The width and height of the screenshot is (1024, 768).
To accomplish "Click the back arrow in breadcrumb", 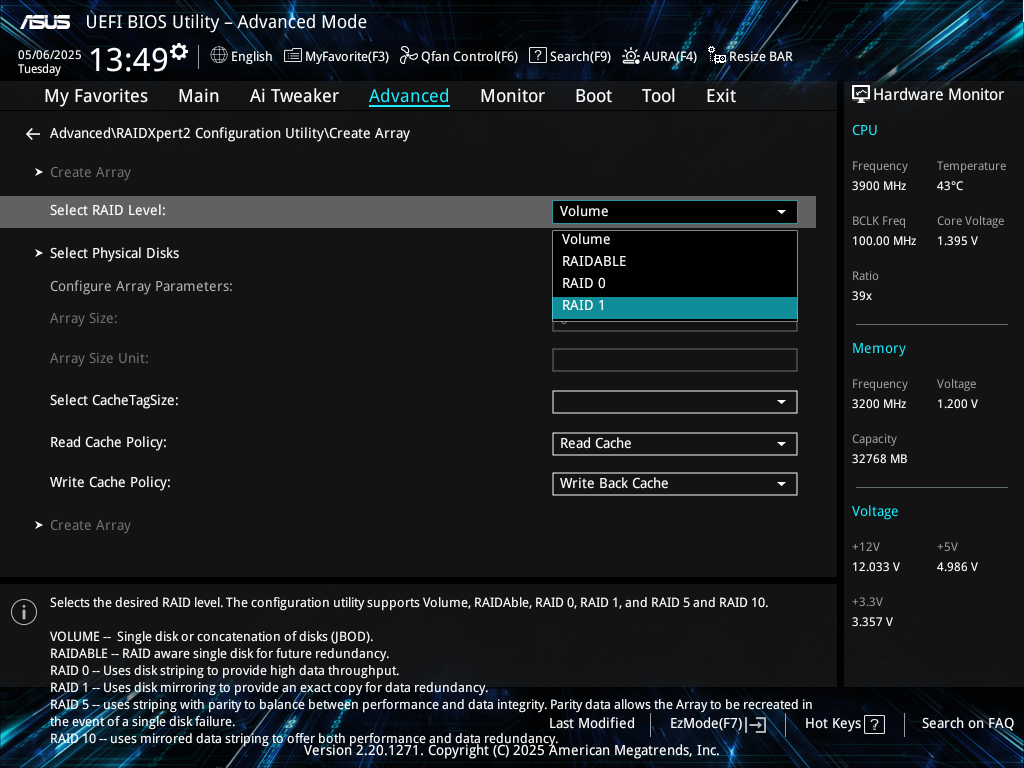I will [x=33, y=134].
